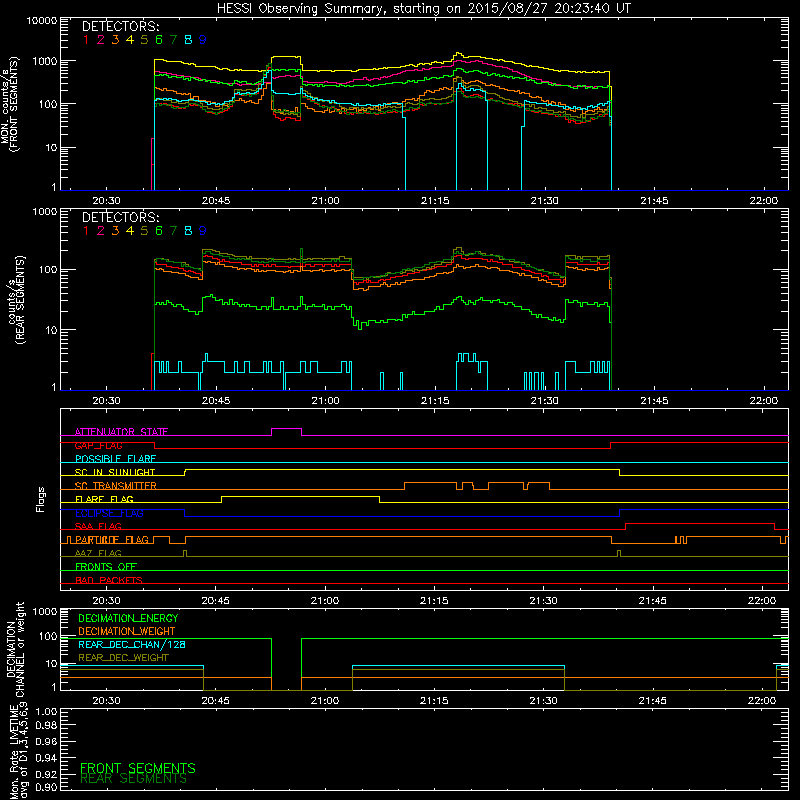Select detector number 6 in the rear segments legend
The width and height of the screenshot is (800, 800).
coord(159,231)
